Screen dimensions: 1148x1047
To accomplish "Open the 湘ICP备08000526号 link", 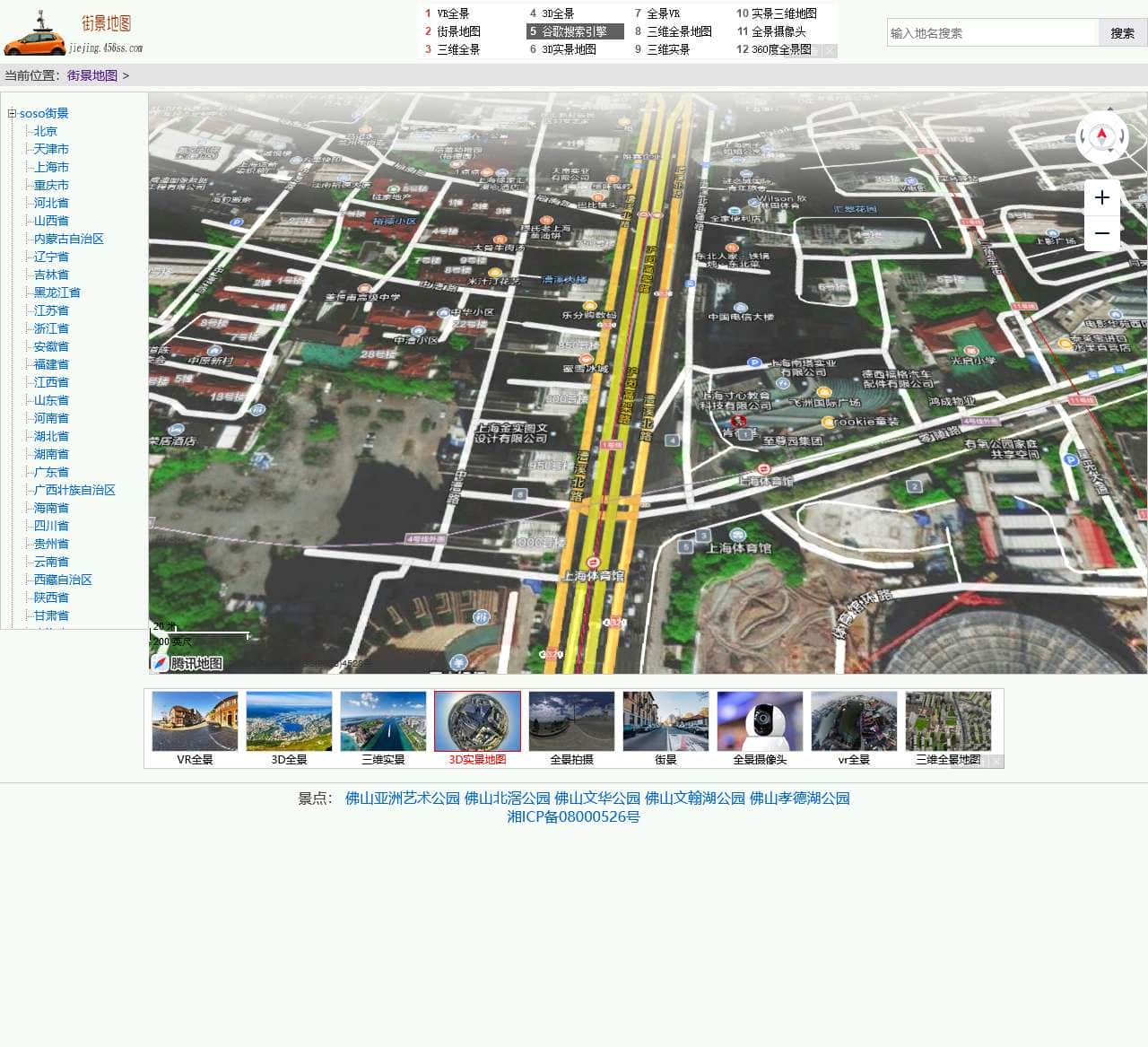I will tap(573, 816).
